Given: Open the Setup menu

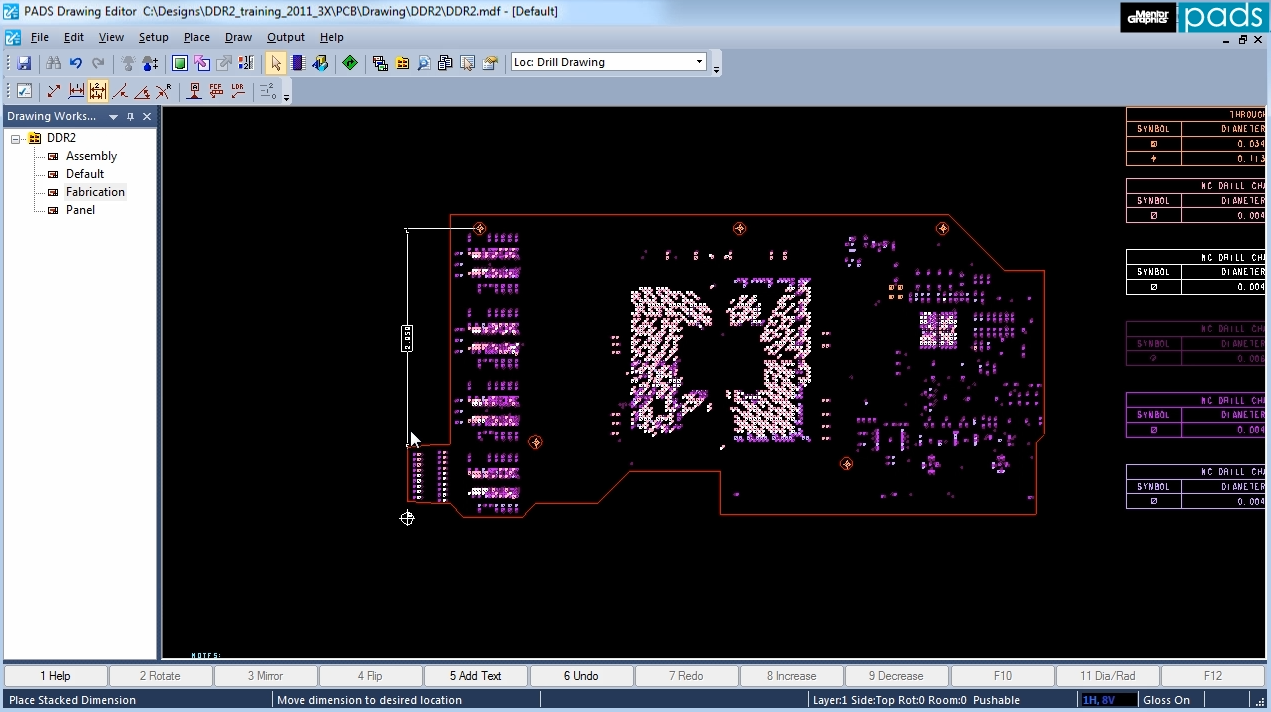Looking at the screenshot, I should click(x=153, y=37).
